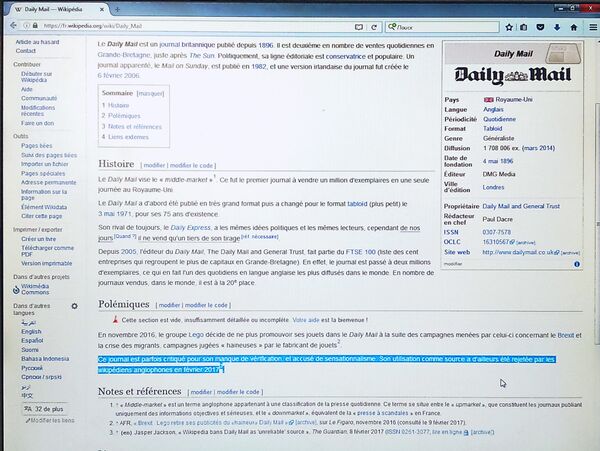
Task: Open the ISSN 0307-7578 link
Action: 496,232
